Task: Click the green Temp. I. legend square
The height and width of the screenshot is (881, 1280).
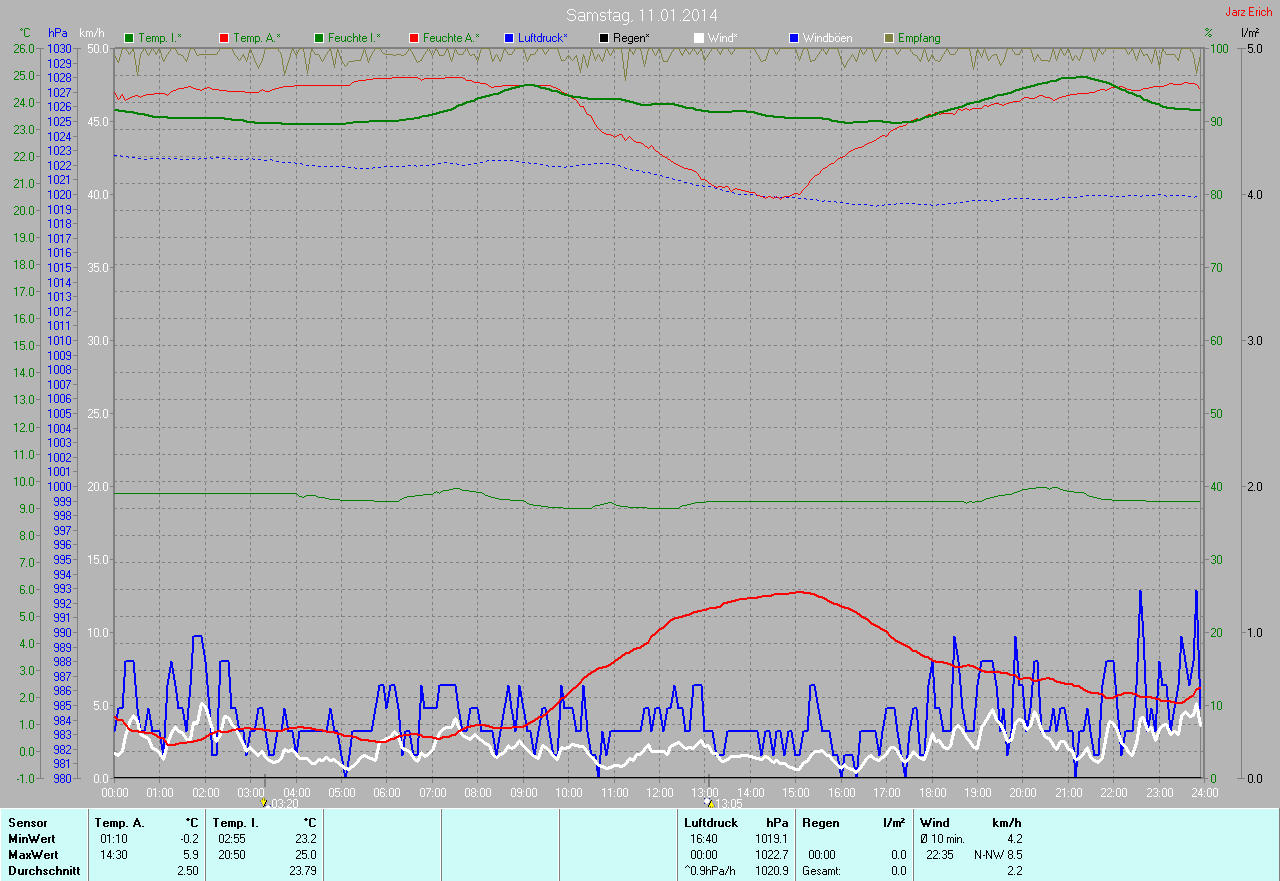Action: coord(129,38)
